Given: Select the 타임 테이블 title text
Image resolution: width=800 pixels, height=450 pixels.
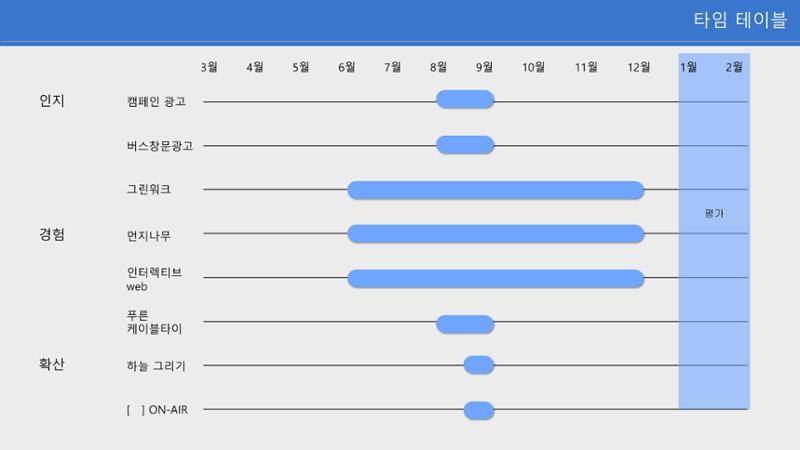Looking at the screenshot, I should (x=740, y=20).
